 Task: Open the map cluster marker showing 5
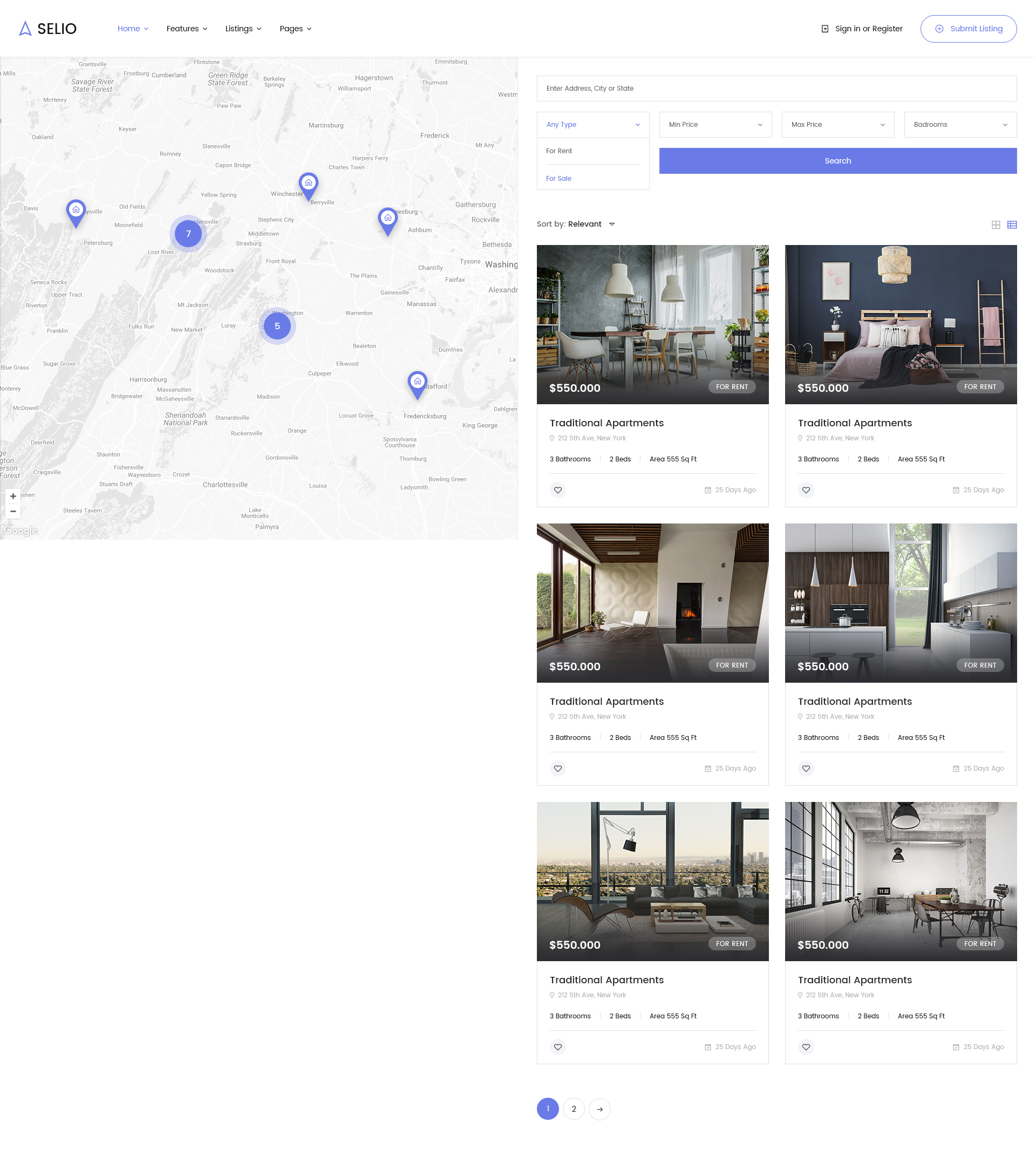277,326
